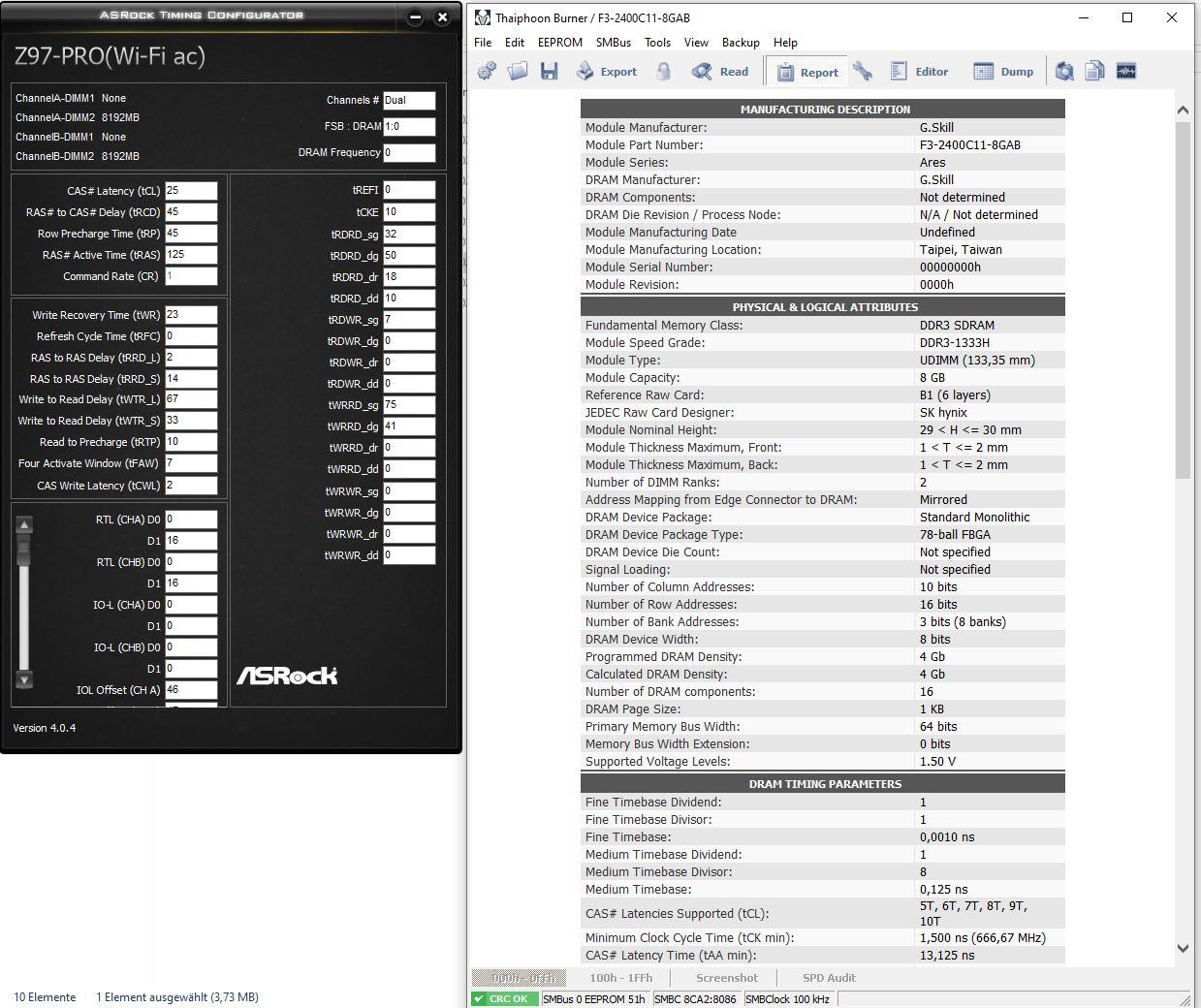
Task: Click the Write Recovery Time (tWR) field
Action: pos(191,315)
